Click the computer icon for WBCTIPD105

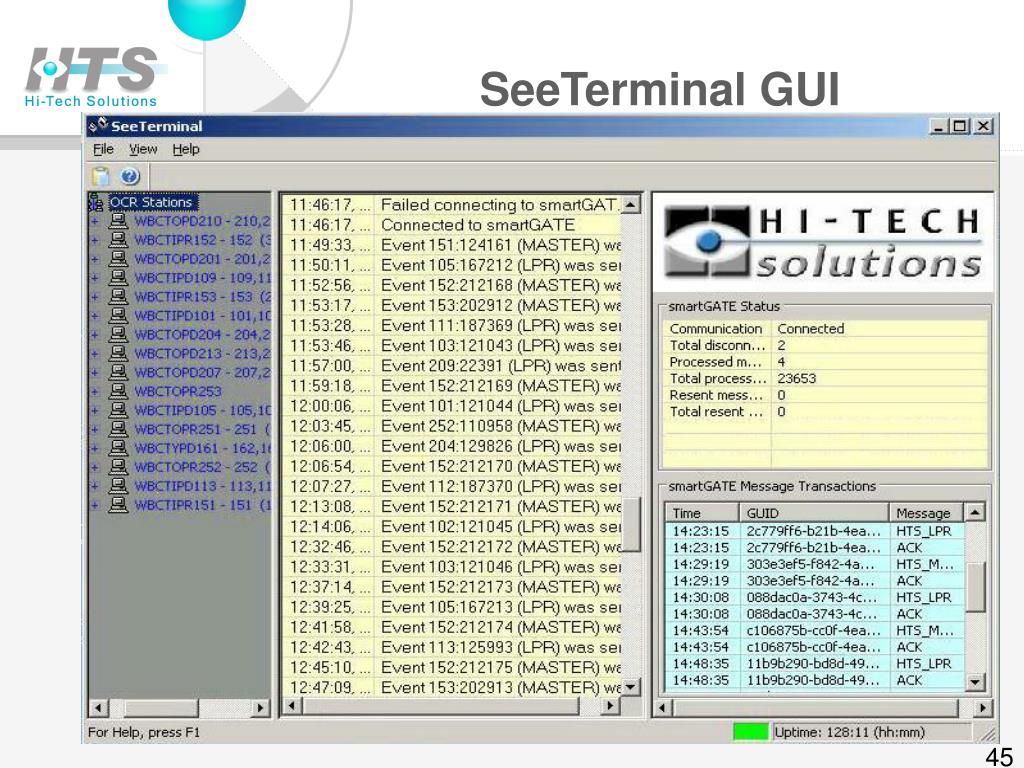[x=118, y=410]
